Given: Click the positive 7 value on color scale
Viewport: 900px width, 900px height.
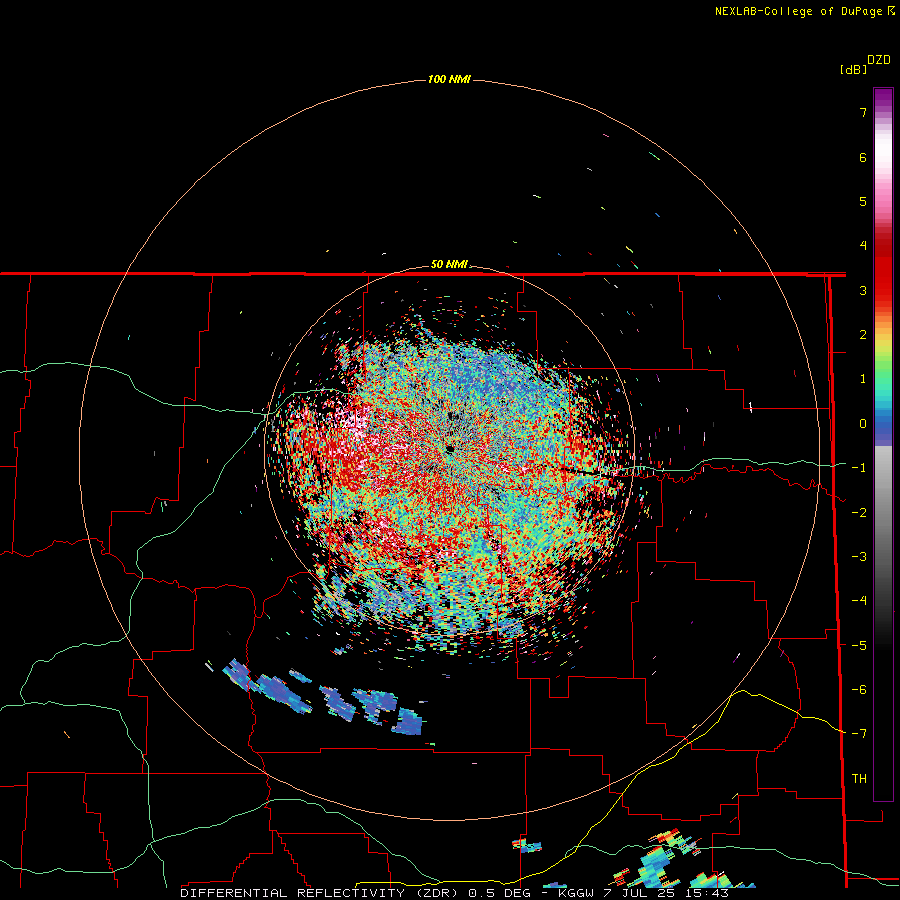Looking at the screenshot, I should tap(863, 112).
